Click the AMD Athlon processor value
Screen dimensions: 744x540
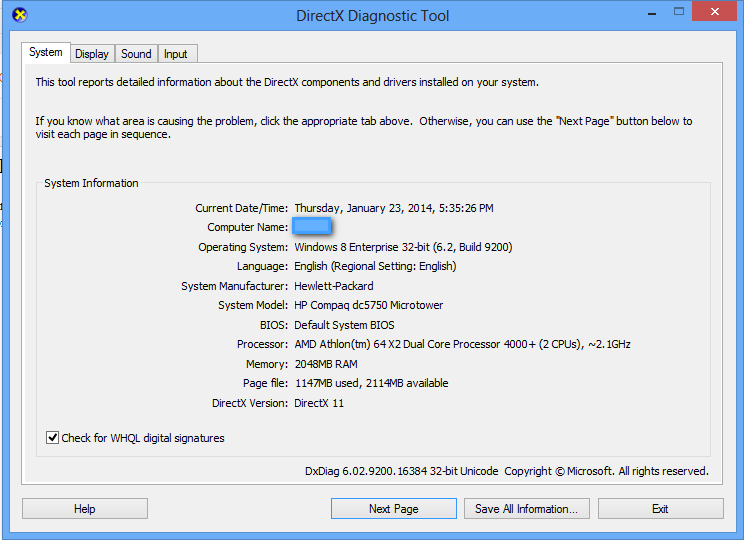click(x=463, y=344)
